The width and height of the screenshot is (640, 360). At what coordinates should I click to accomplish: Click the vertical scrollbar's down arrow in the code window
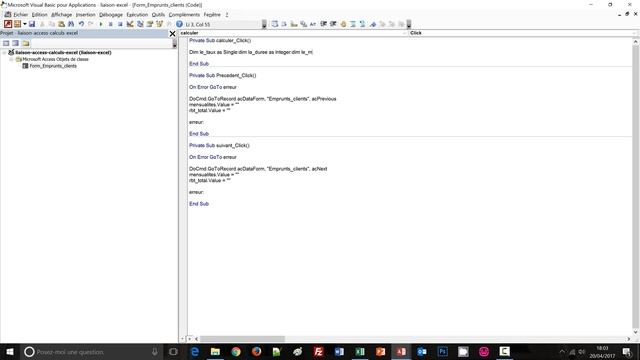tap(636, 332)
